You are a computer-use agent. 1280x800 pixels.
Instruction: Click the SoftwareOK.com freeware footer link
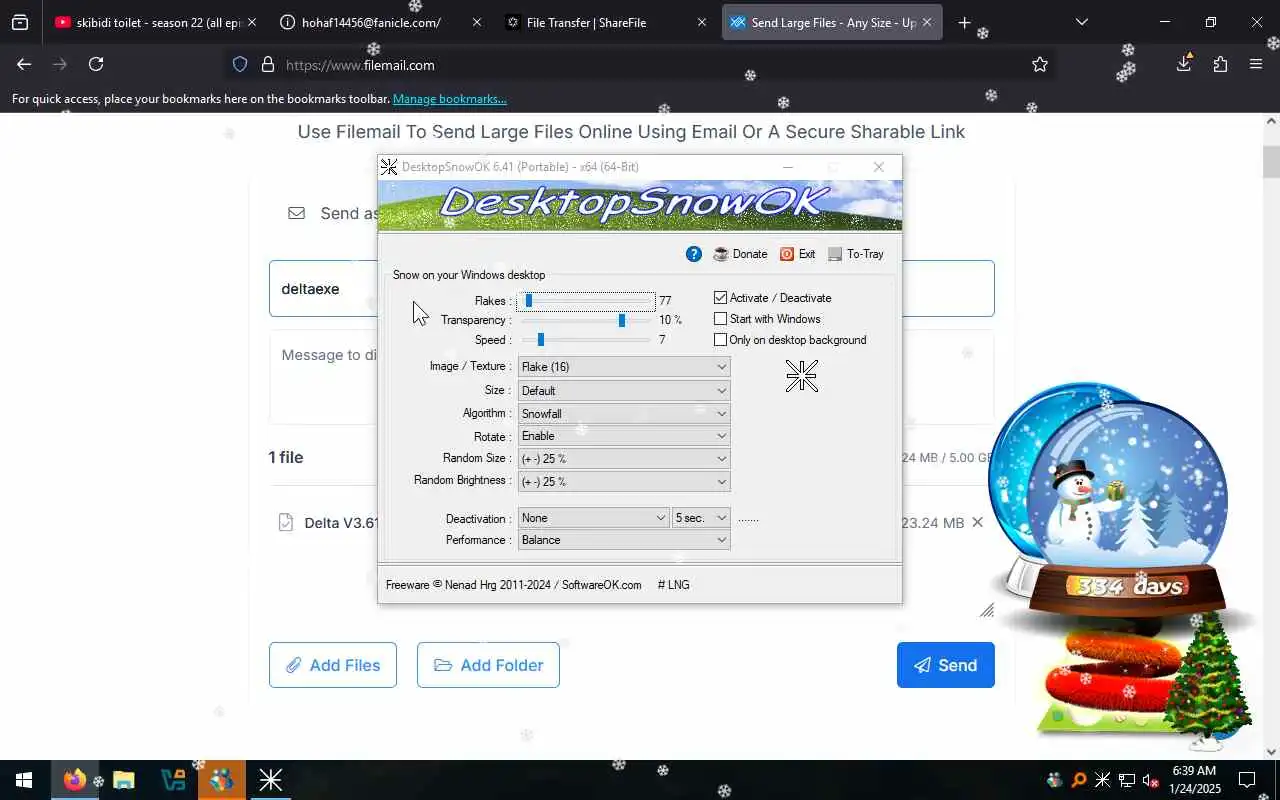click(x=602, y=585)
